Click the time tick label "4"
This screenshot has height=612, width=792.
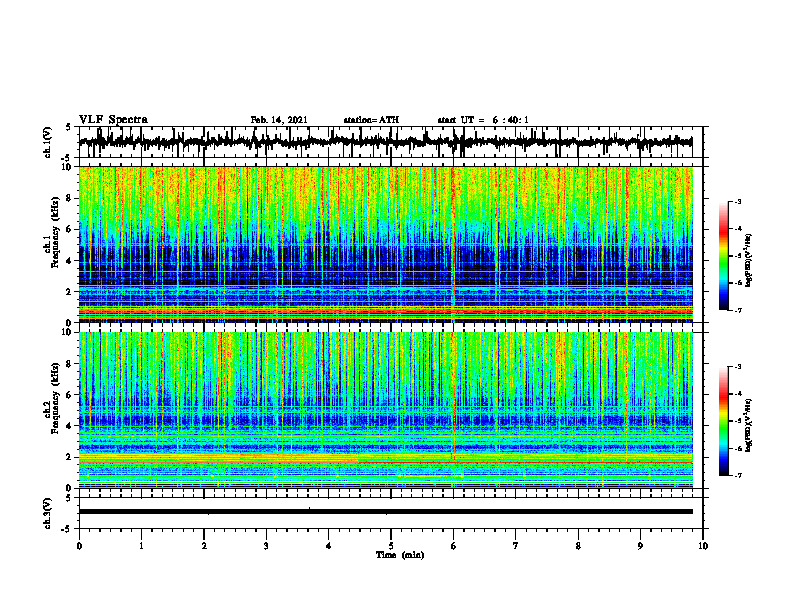329,546
